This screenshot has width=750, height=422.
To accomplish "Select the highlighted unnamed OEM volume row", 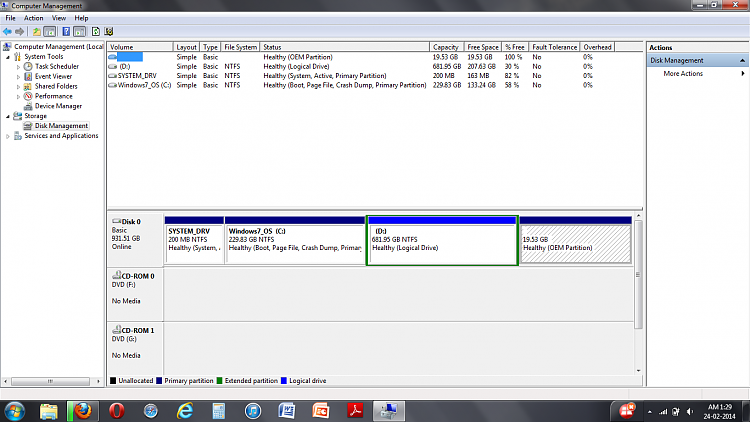I will pos(129,57).
